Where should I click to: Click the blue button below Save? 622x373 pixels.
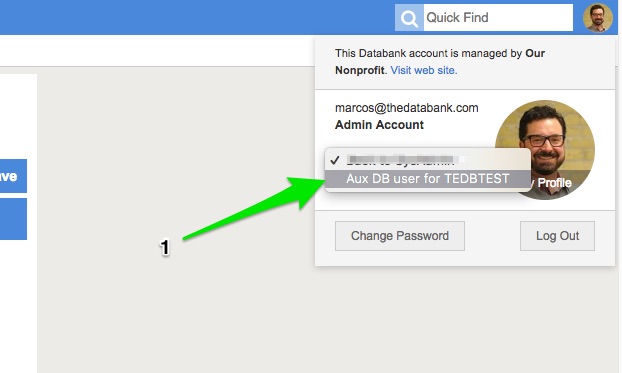13,219
